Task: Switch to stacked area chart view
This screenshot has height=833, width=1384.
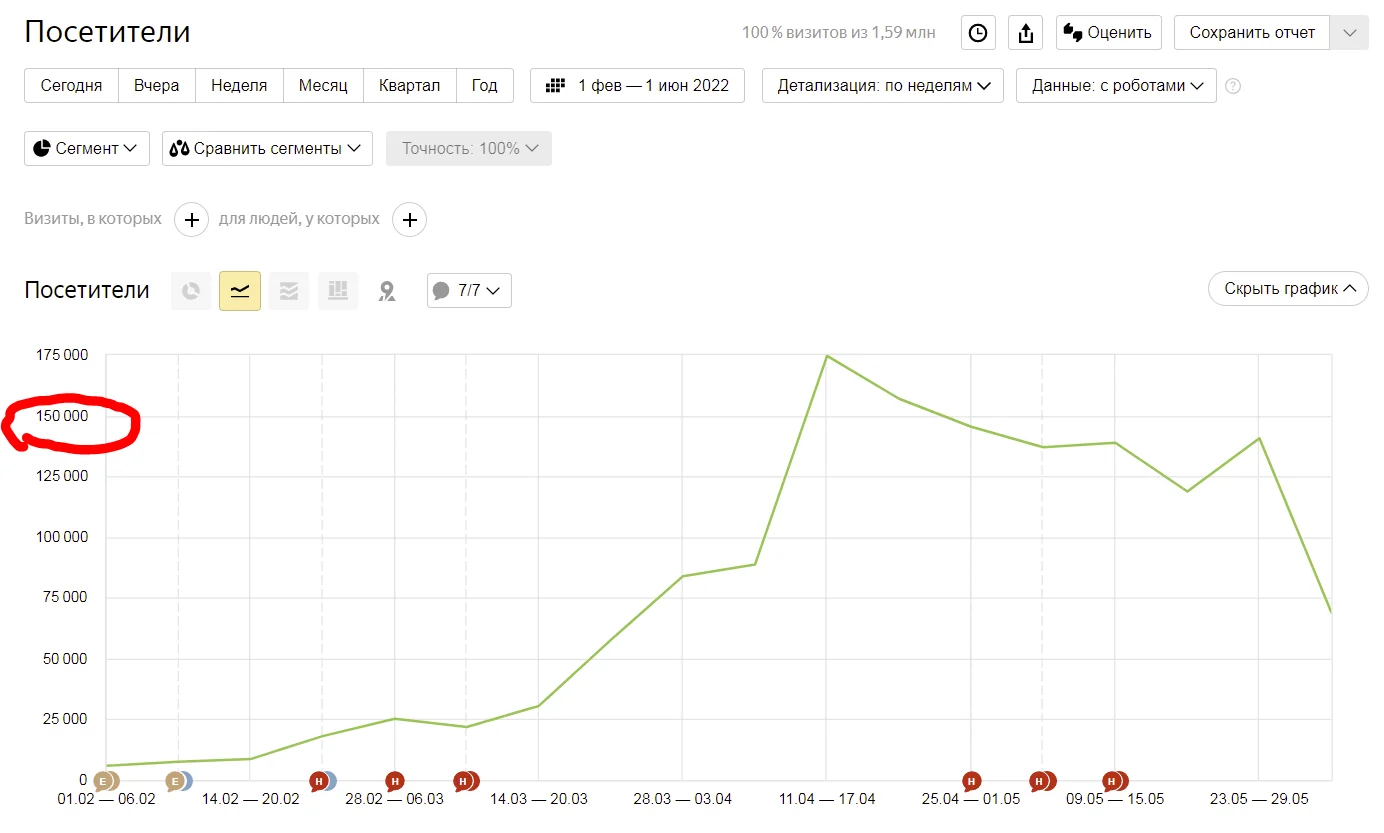Action: pyautogui.click(x=289, y=291)
